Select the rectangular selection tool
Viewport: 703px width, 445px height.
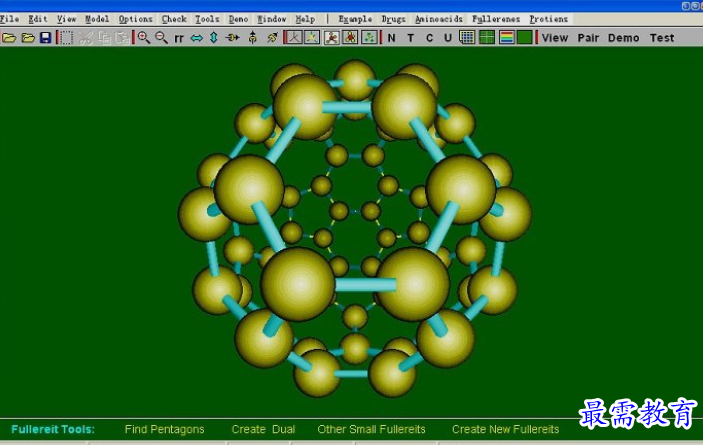[66, 38]
